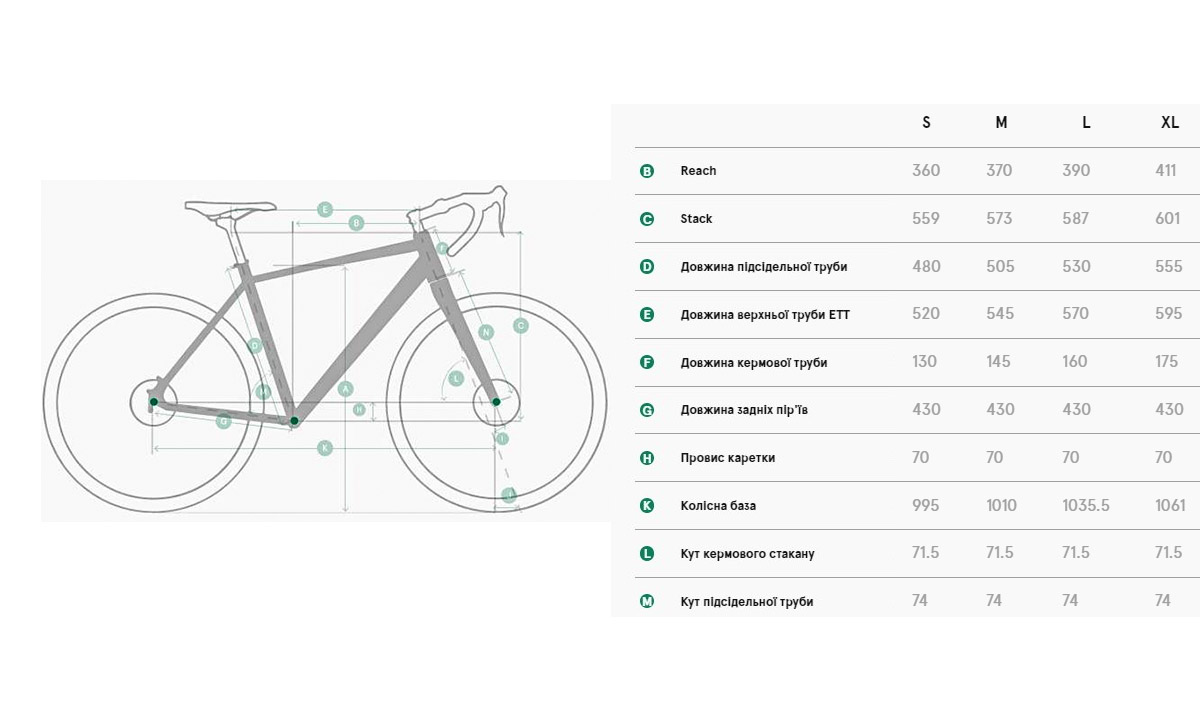Viewport: 1200px width, 720px height.
Task: Click the K wheelbase marker on bike diagram
Action: pyautogui.click(x=324, y=448)
